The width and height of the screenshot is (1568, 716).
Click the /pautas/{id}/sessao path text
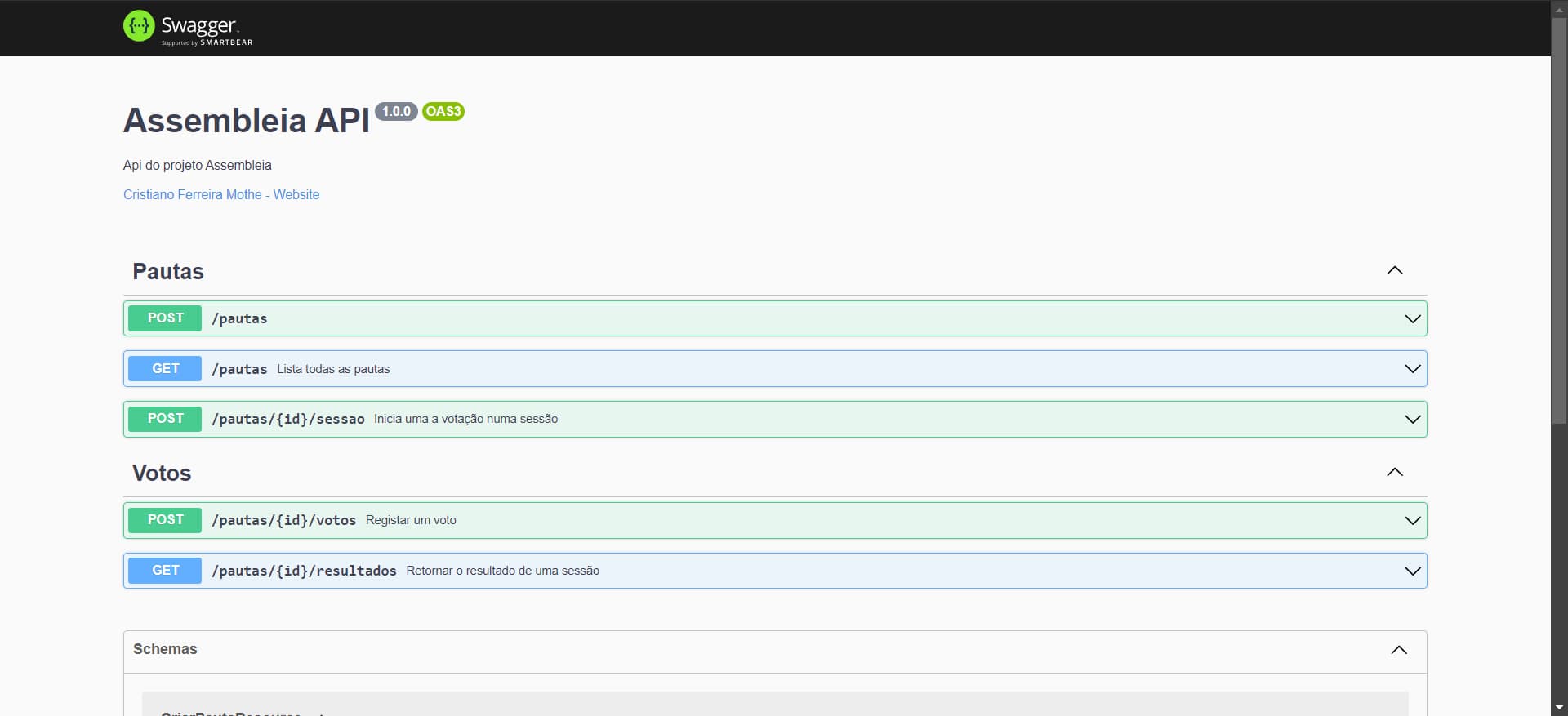pyautogui.click(x=288, y=419)
